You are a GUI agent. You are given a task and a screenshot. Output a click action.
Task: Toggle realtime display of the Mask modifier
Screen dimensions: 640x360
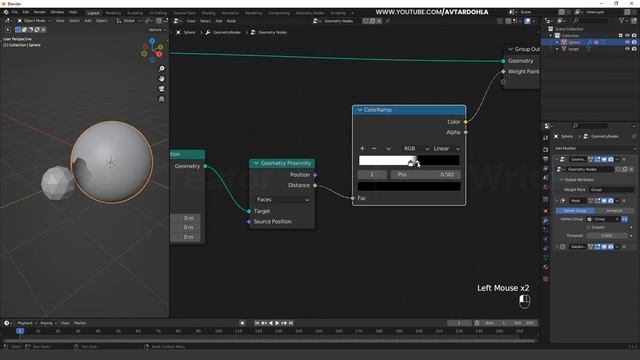point(604,200)
